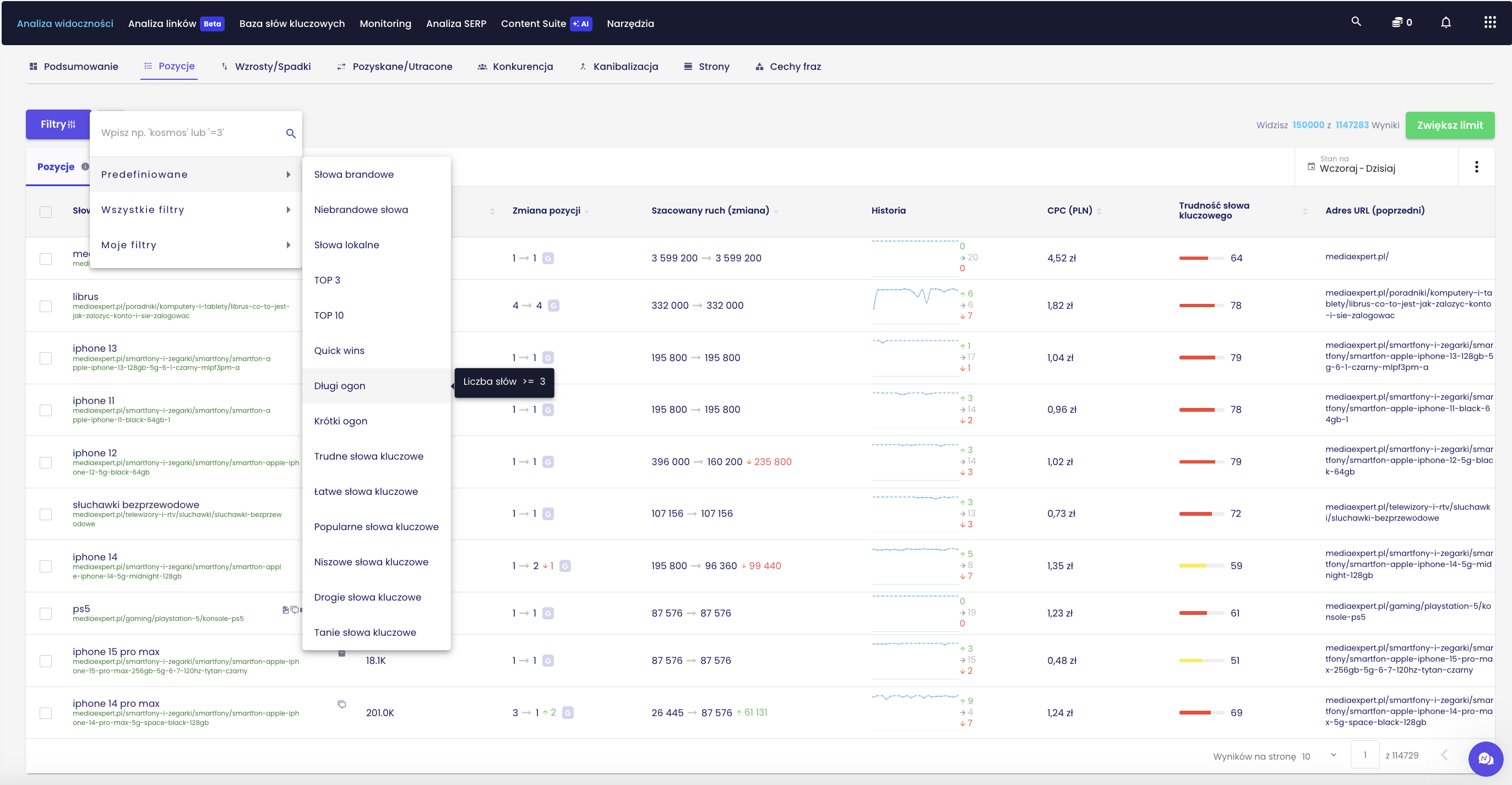
Task: Sort by Zmiana pozycji column arrow
Action: [587, 212]
